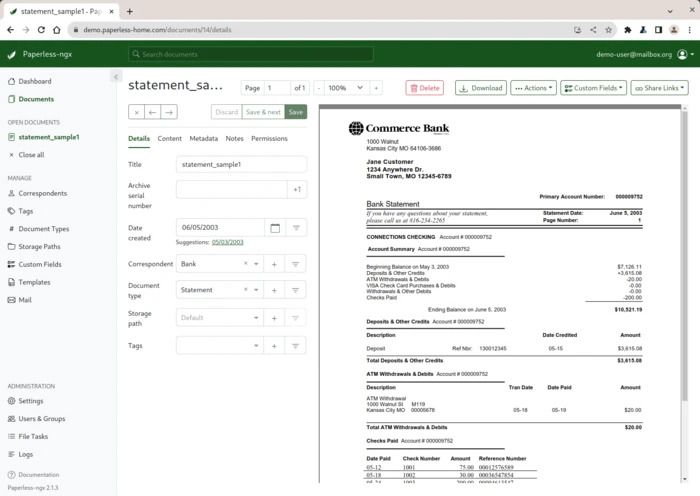
Task: Switch to the Details tab
Action: coord(139,139)
